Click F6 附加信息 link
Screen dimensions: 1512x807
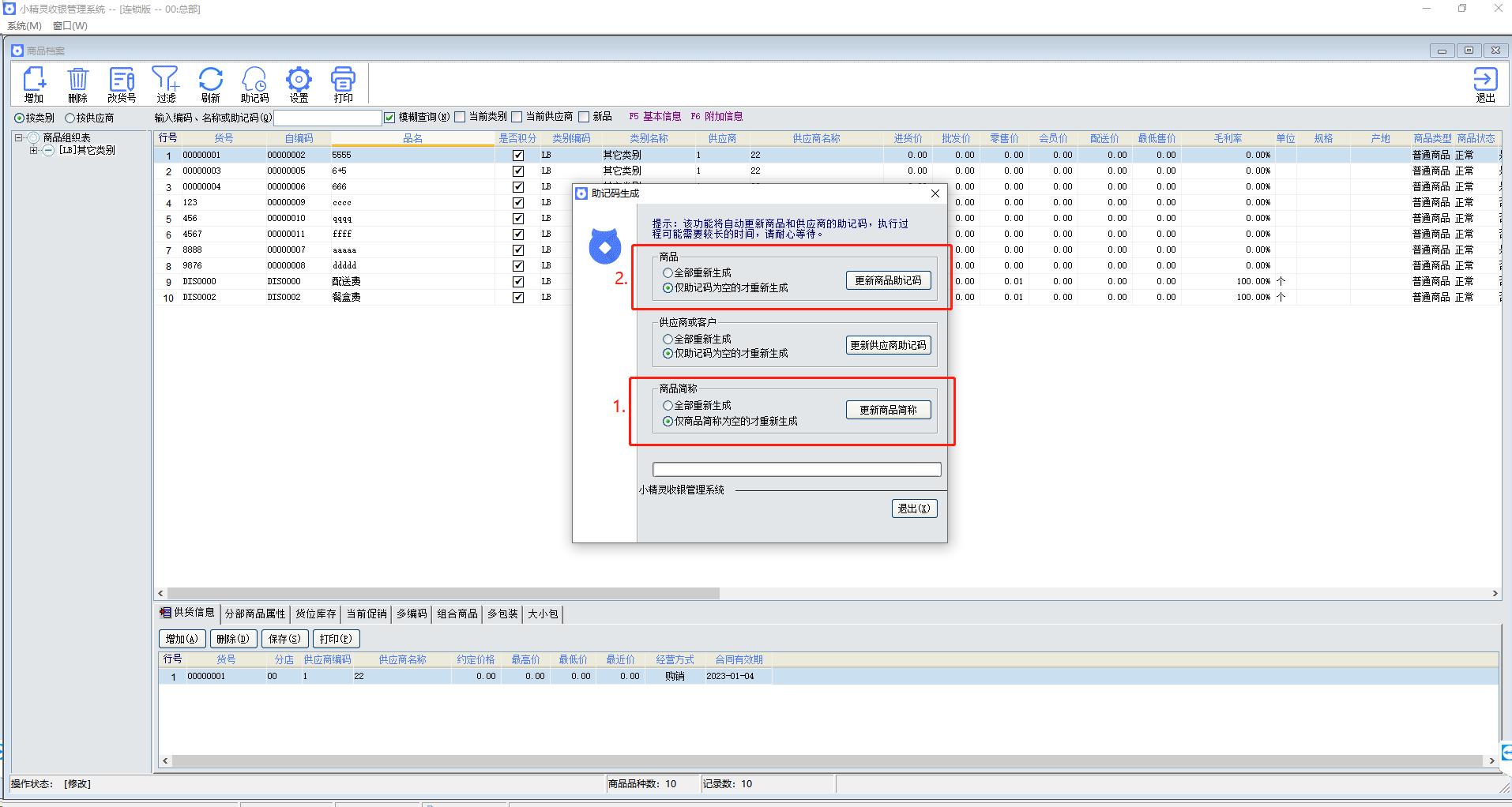[x=717, y=117]
